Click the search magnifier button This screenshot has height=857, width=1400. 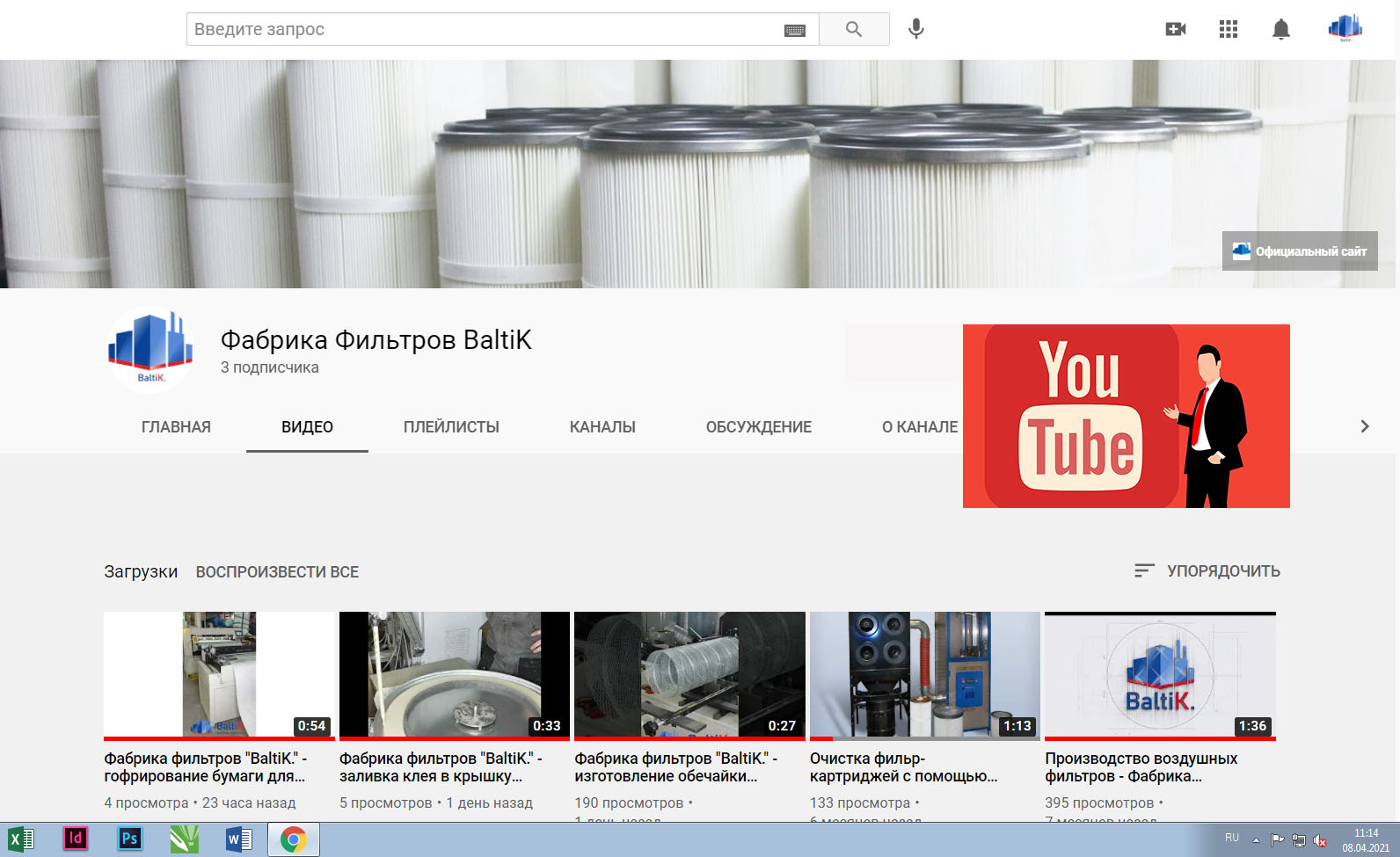[x=854, y=29]
